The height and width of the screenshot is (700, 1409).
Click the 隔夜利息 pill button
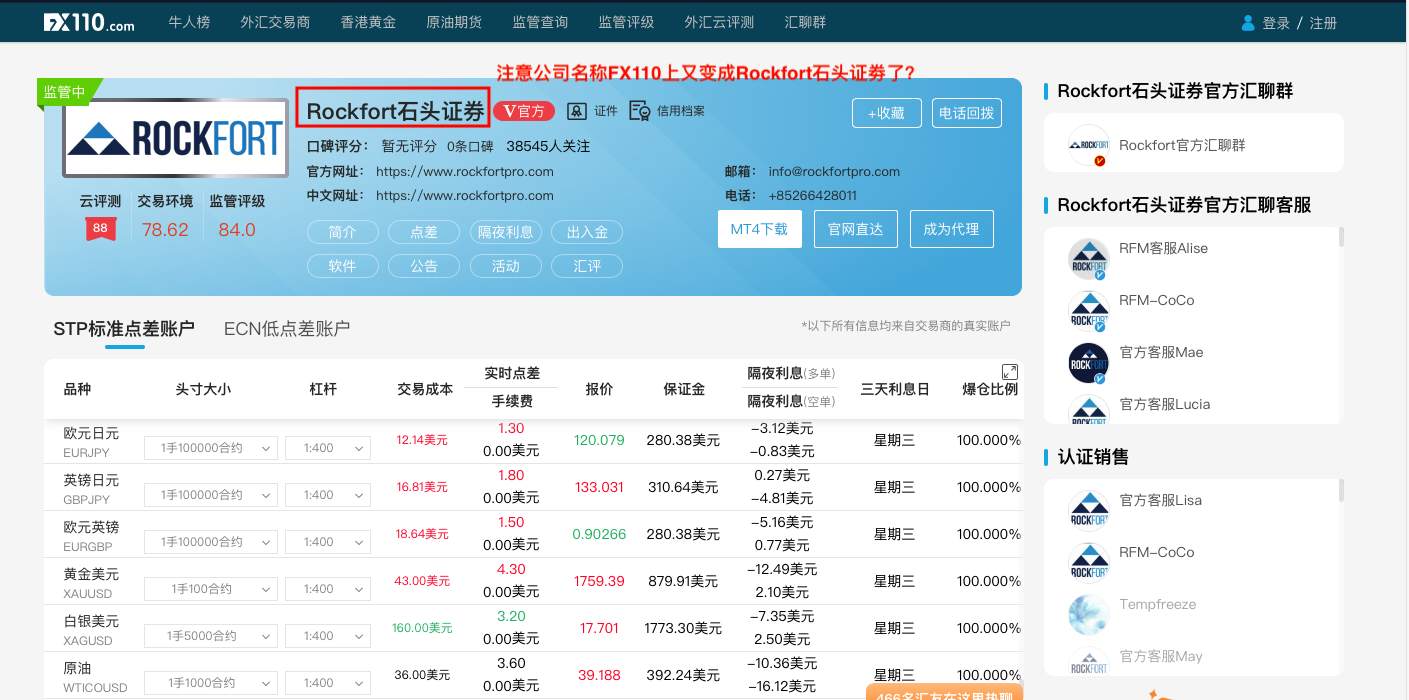[x=506, y=232]
